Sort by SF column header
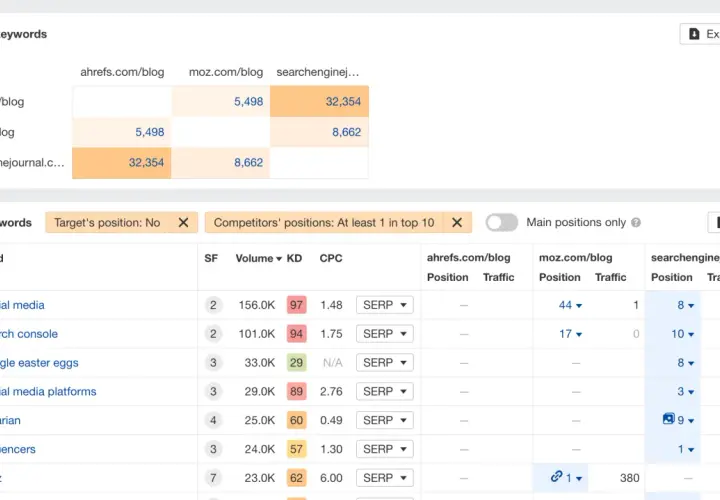Image resolution: width=720 pixels, height=500 pixels. click(x=211, y=258)
